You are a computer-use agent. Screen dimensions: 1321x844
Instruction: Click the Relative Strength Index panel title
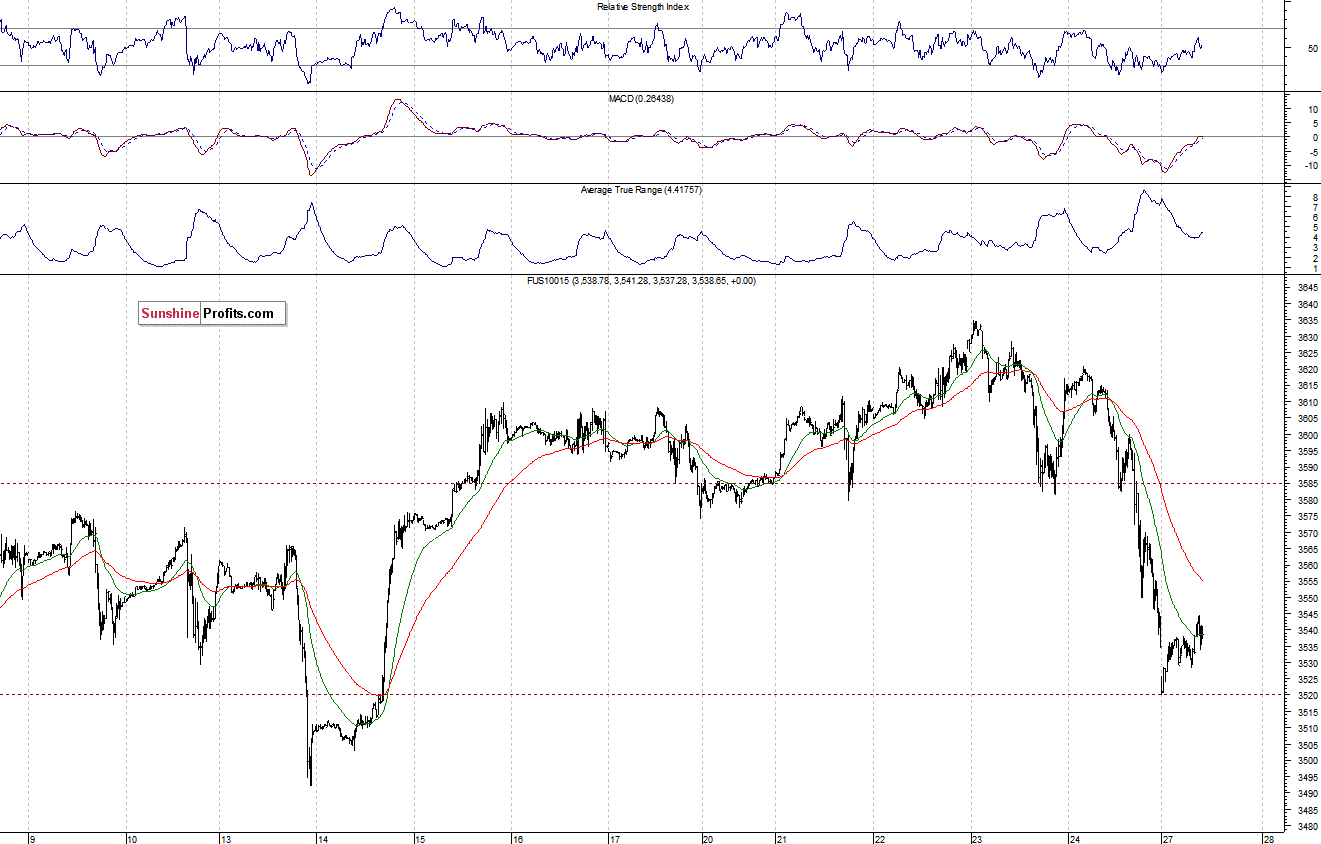click(x=643, y=7)
